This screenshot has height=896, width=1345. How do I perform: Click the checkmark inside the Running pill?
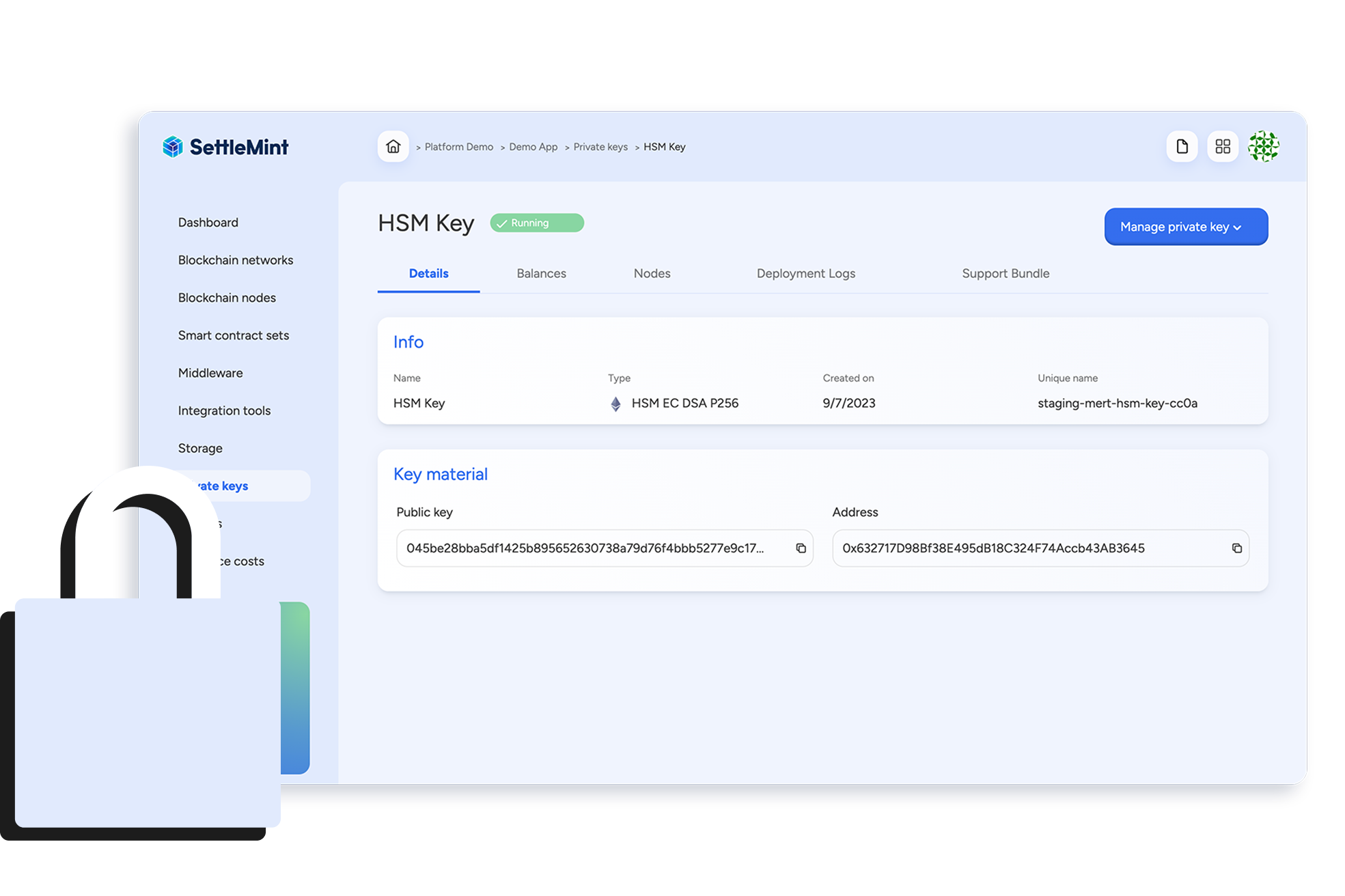pos(503,223)
